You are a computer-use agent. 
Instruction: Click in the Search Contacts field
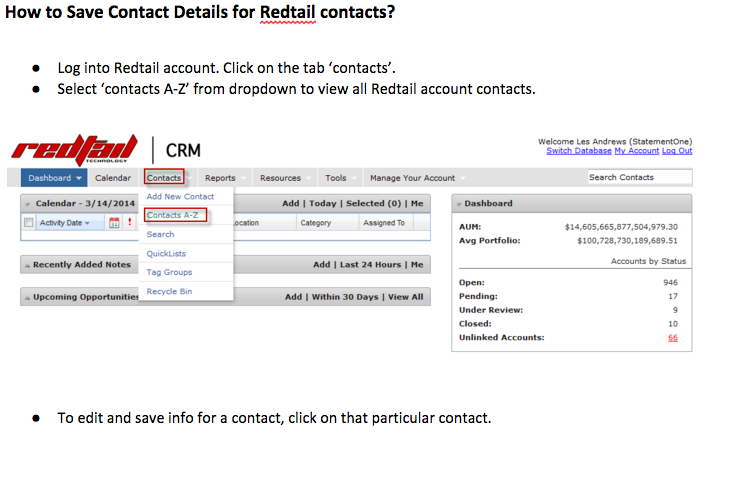(x=640, y=177)
